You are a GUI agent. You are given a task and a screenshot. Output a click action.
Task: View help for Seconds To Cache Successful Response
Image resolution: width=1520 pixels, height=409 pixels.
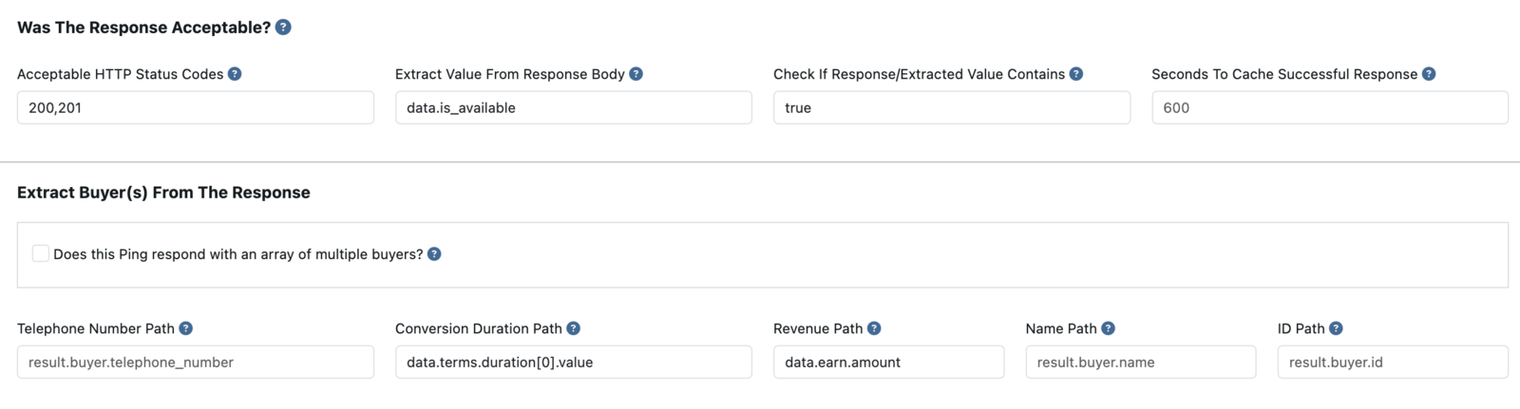pyautogui.click(x=1429, y=74)
